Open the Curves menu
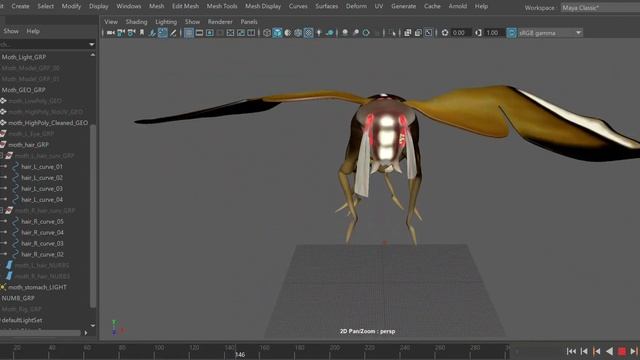The image size is (640, 360). coord(298,6)
